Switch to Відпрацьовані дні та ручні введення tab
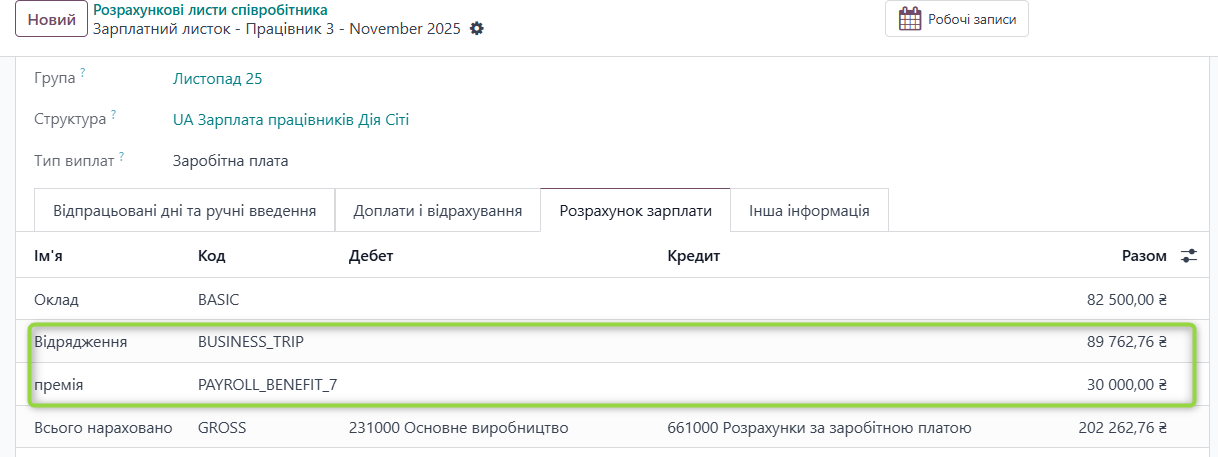1218x457 pixels. pyautogui.click(x=184, y=211)
